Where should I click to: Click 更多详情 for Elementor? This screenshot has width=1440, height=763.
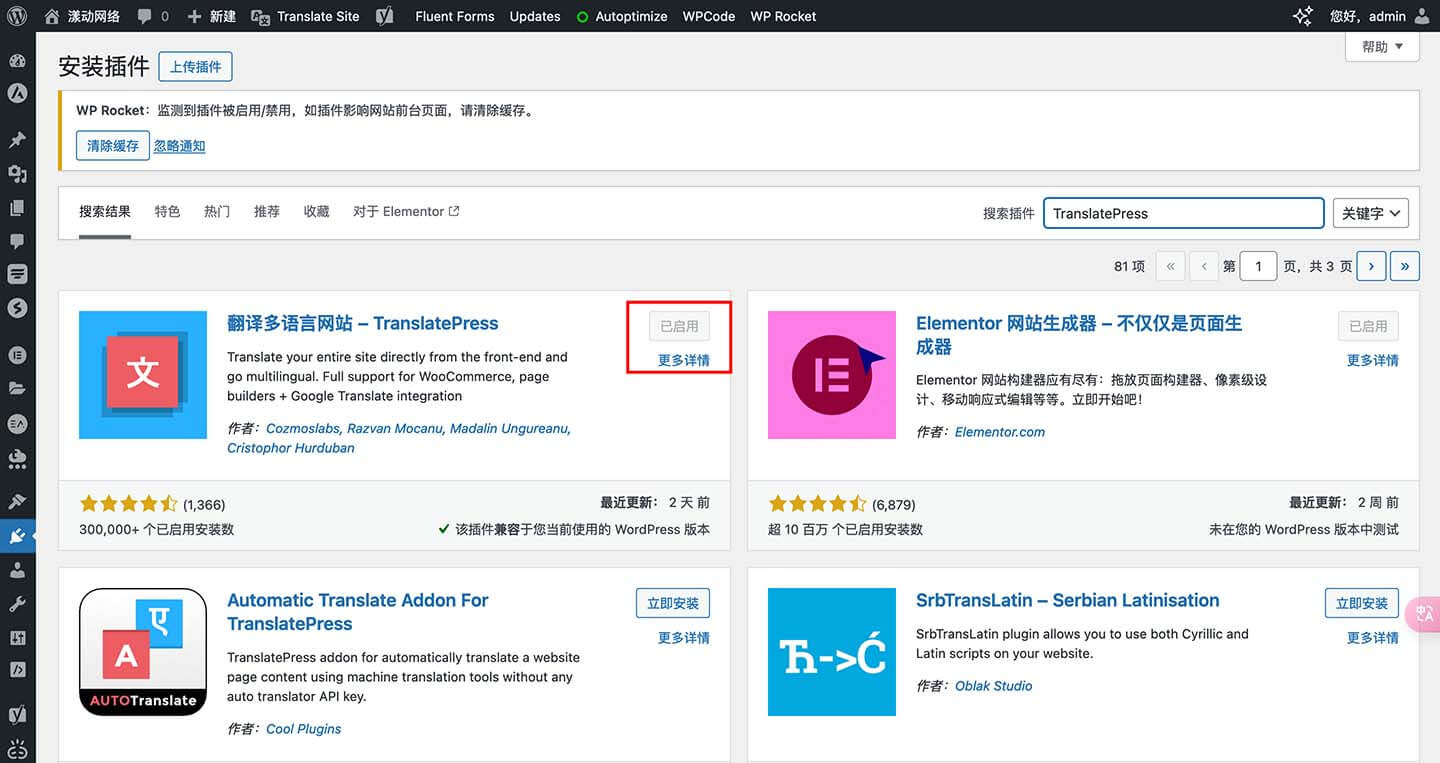(x=1373, y=360)
